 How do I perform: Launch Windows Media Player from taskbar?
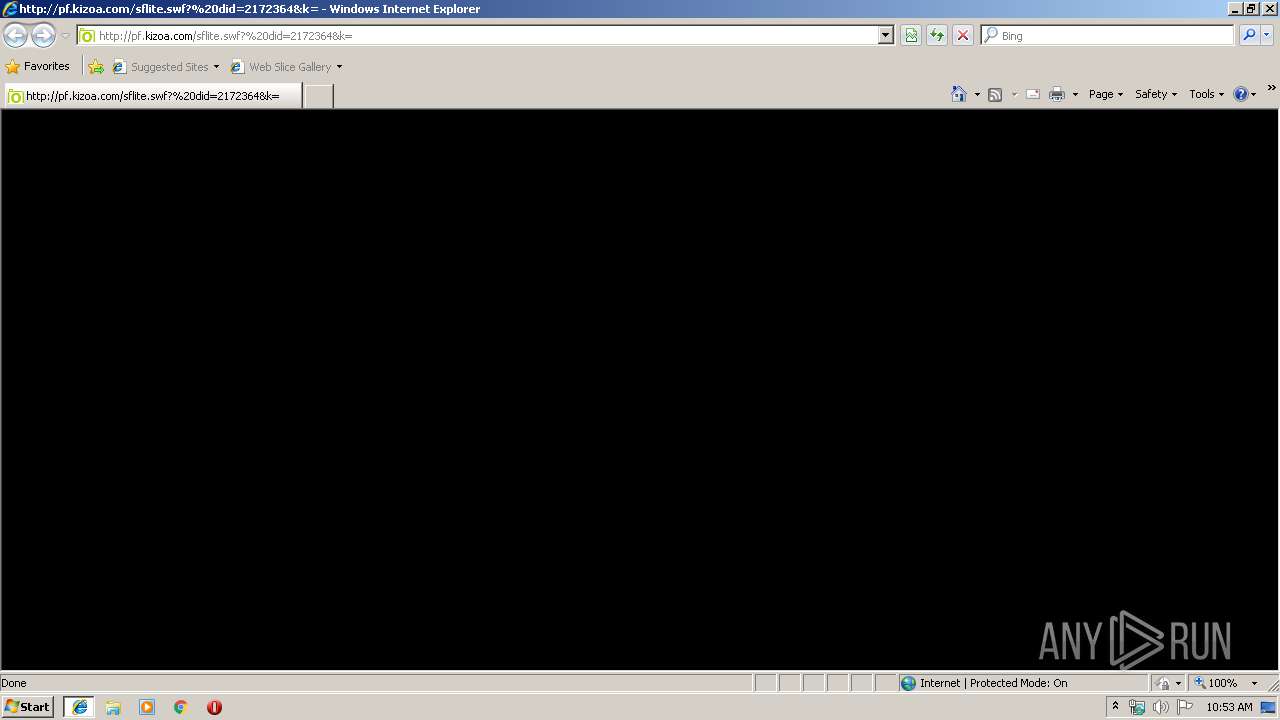[x=147, y=707]
